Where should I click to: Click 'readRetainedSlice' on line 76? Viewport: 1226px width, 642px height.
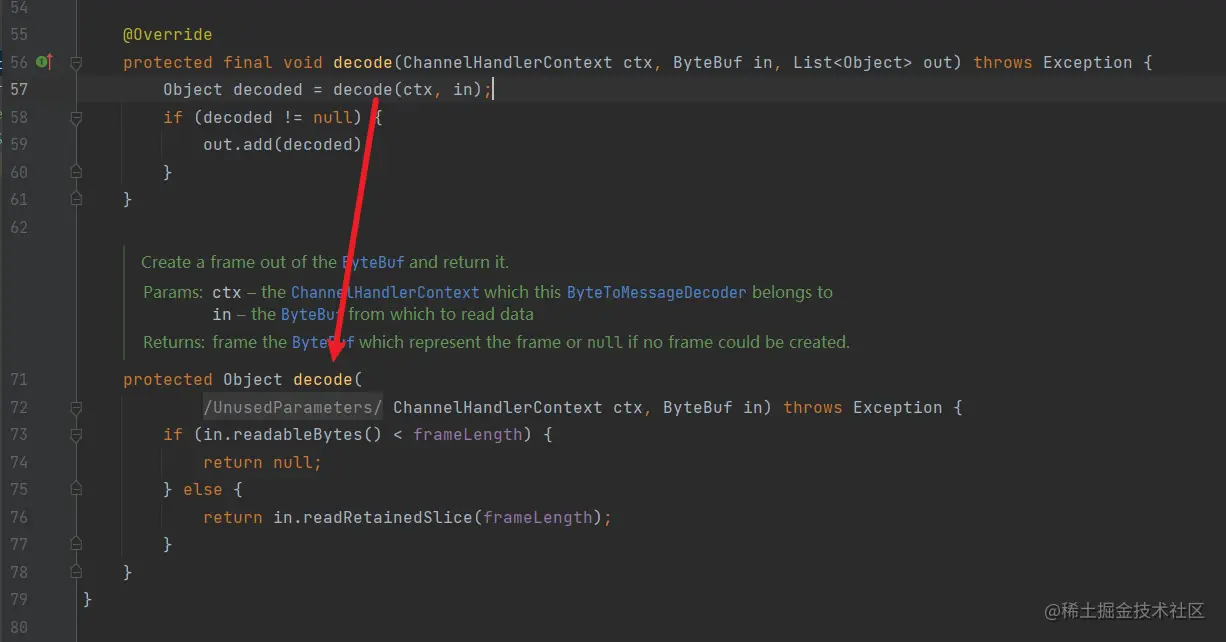point(388,517)
